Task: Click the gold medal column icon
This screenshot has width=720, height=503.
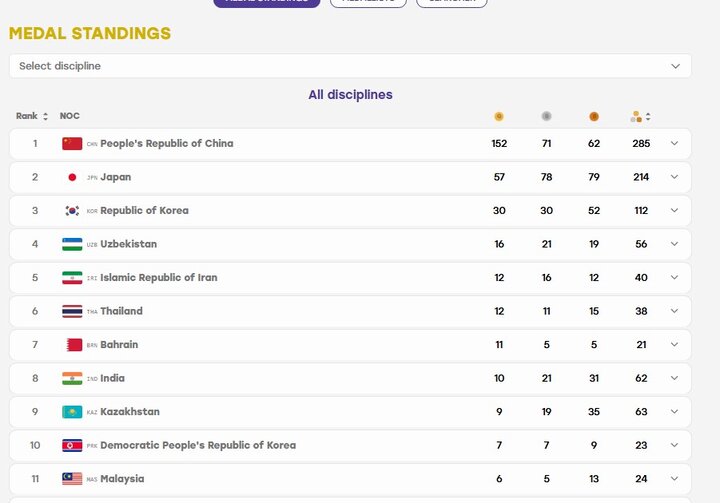Action: [x=499, y=117]
